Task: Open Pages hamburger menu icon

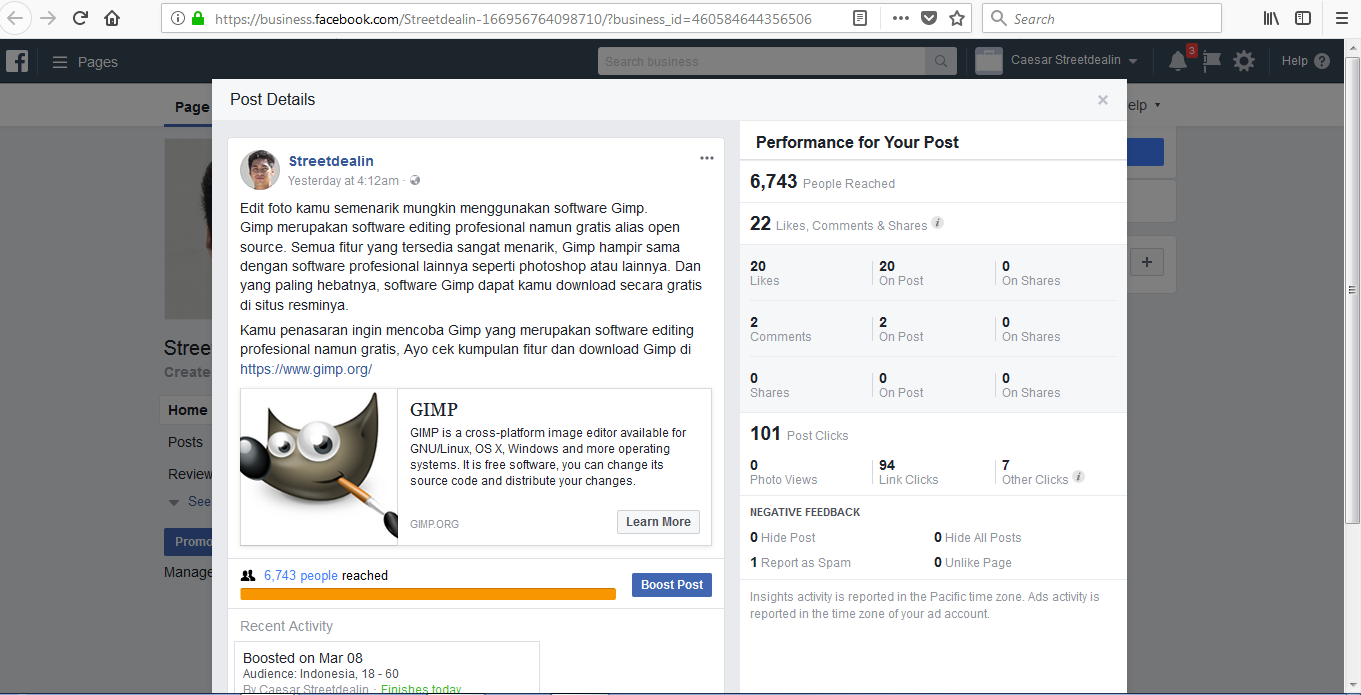Action: (x=60, y=62)
